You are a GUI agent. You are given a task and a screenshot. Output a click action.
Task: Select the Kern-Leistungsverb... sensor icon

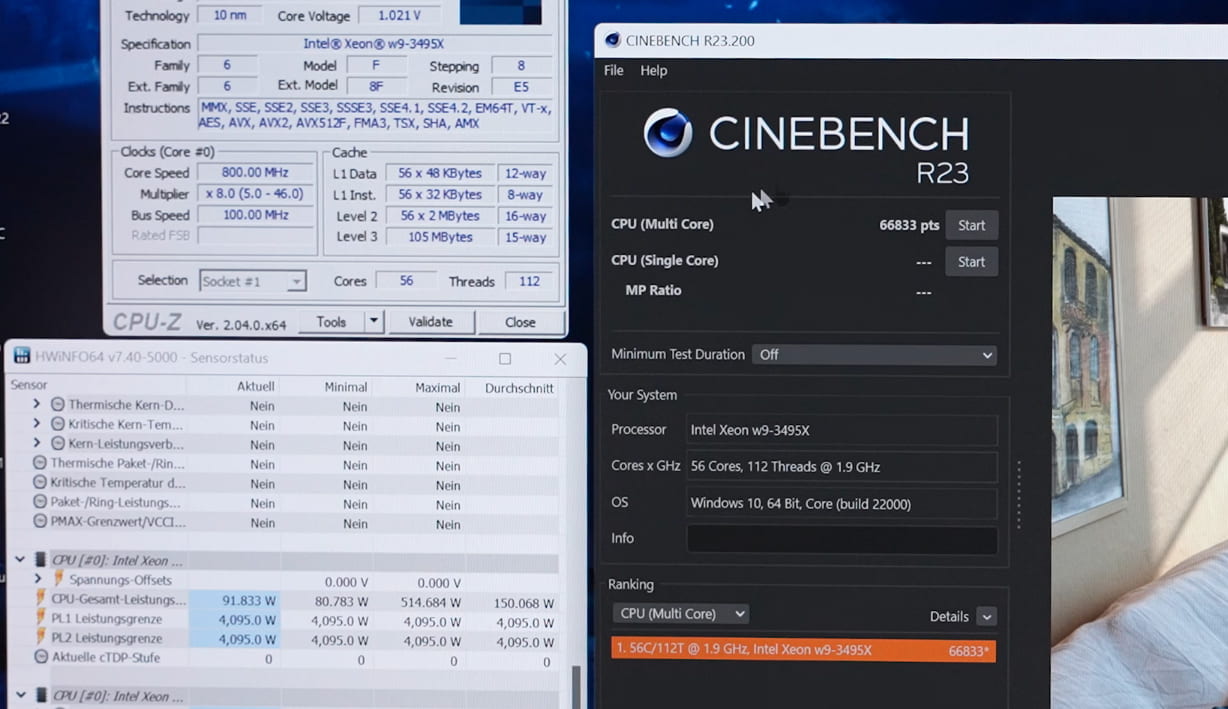(58, 443)
